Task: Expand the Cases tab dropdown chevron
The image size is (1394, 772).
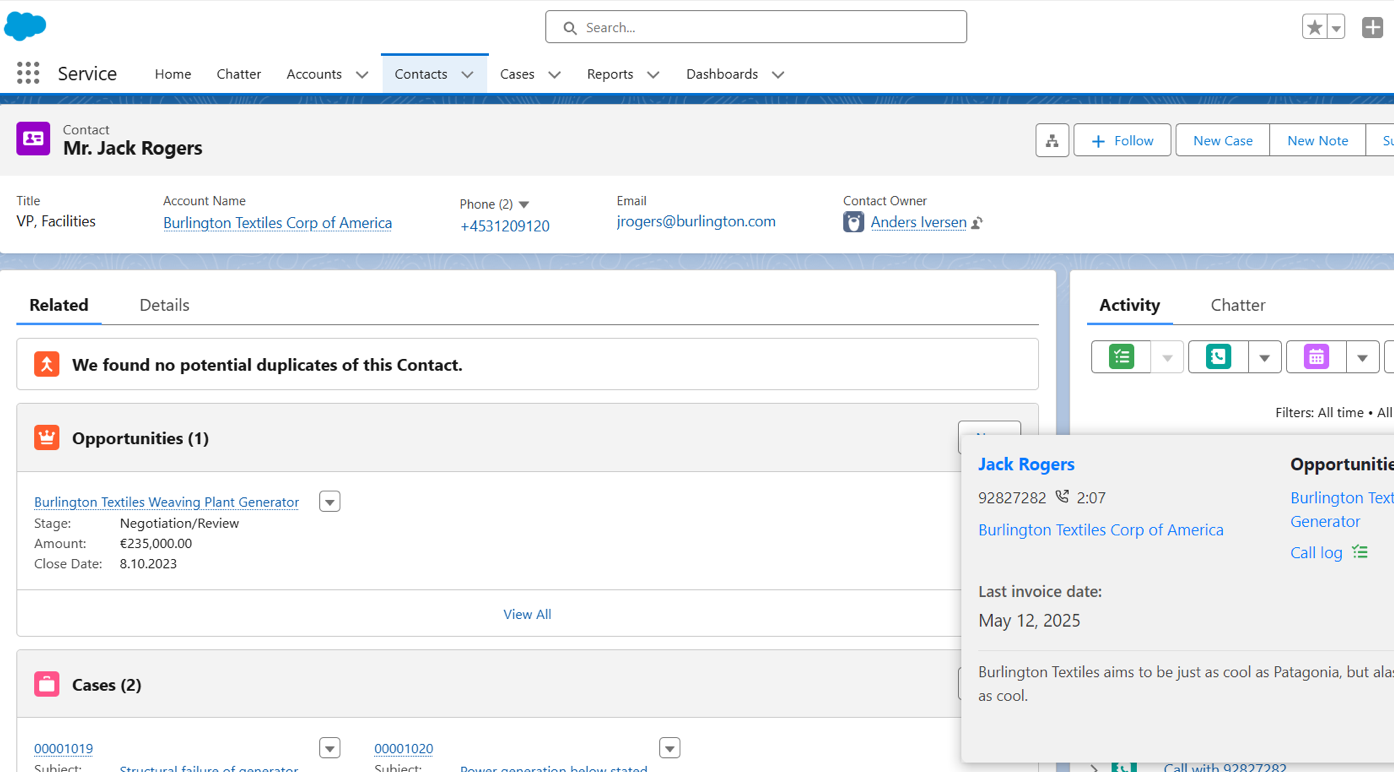Action: (x=554, y=75)
